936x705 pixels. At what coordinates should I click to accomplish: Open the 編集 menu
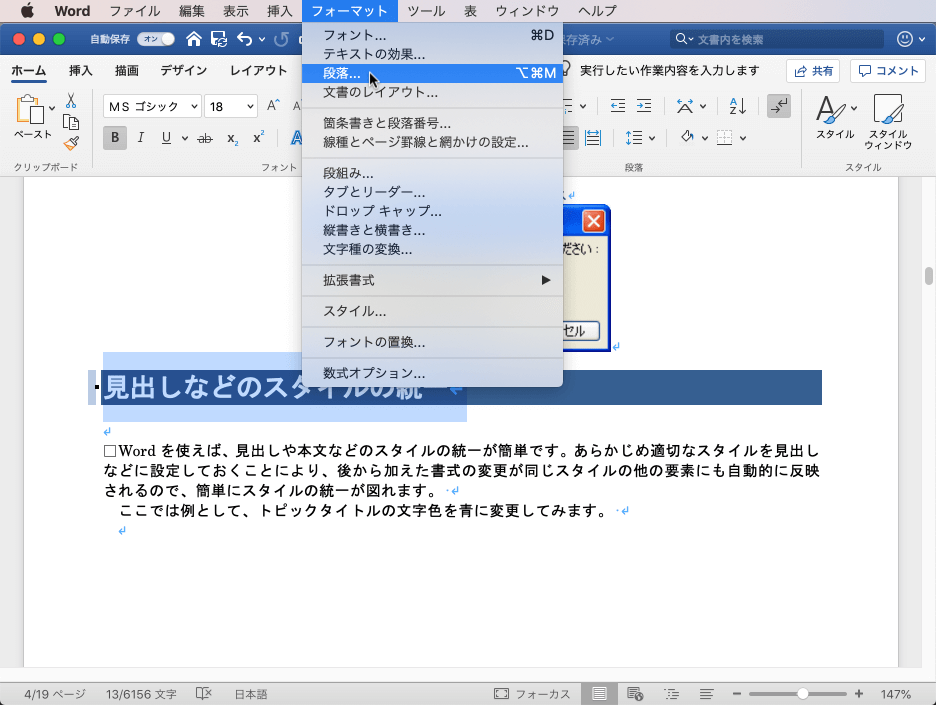click(192, 11)
